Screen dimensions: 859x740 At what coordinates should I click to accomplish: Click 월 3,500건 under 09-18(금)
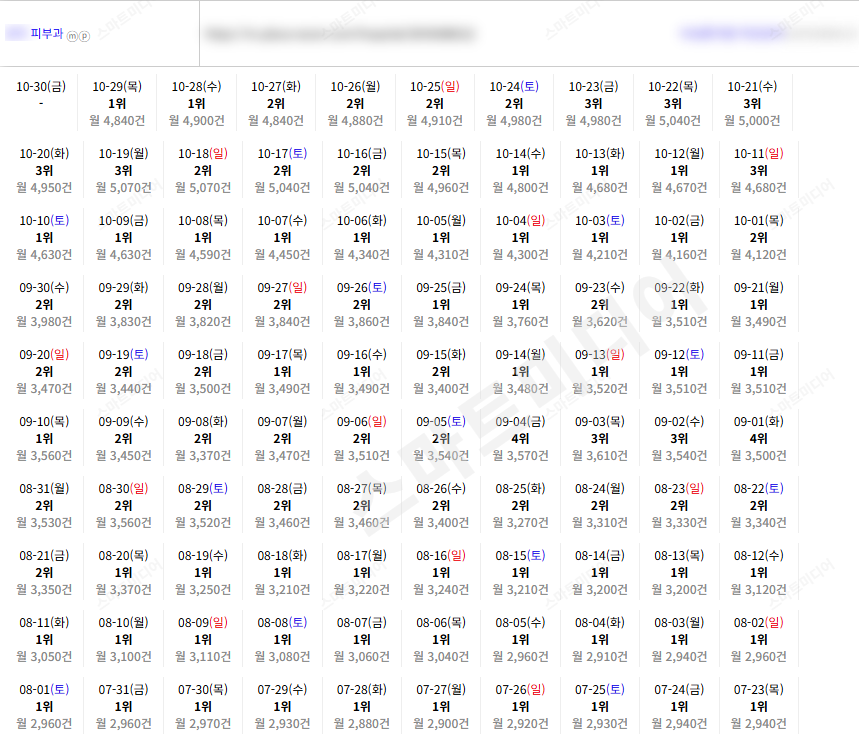pyautogui.click(x=203, y=388)
